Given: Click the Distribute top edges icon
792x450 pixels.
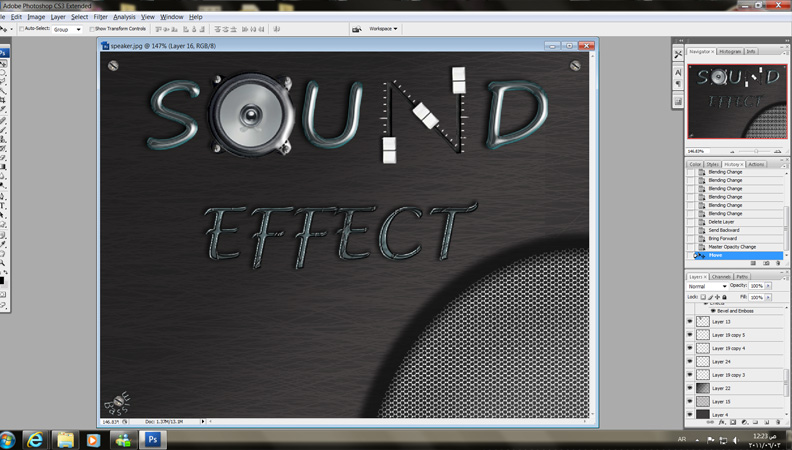Looking at the screenshot, I should pos(218,29).
